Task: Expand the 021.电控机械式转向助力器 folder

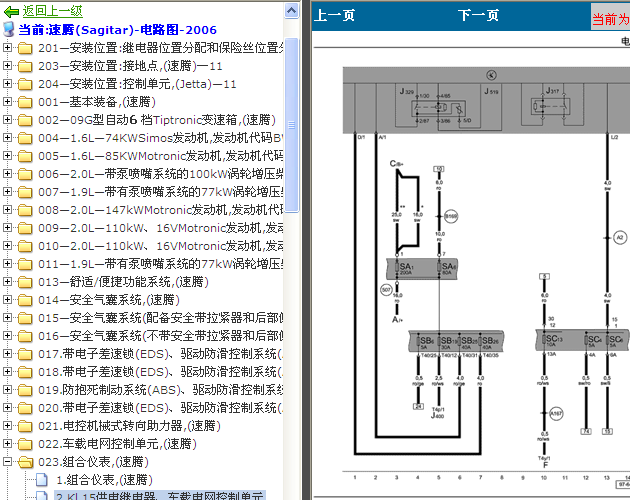Action: coord(7,425)
